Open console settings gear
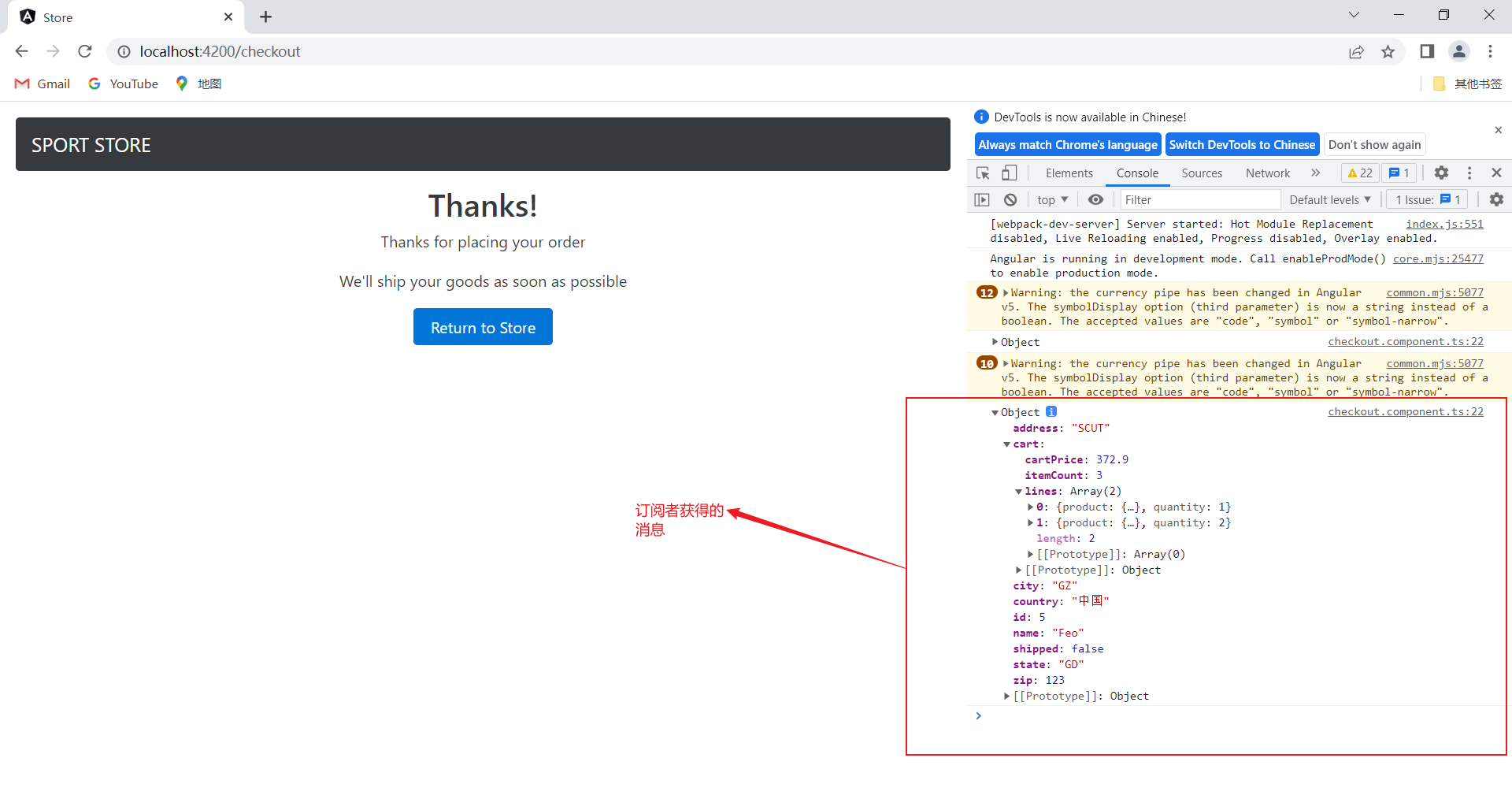The height and width of the screenshot is (810, 1512). (x=1496, y=200)
